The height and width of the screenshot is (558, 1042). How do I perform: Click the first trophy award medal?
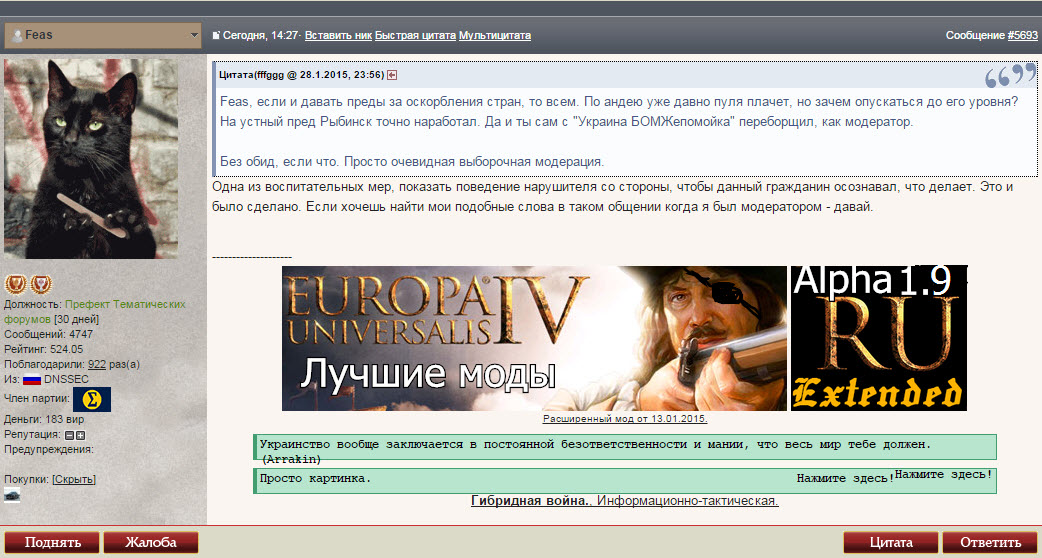[x=15, y=284]
